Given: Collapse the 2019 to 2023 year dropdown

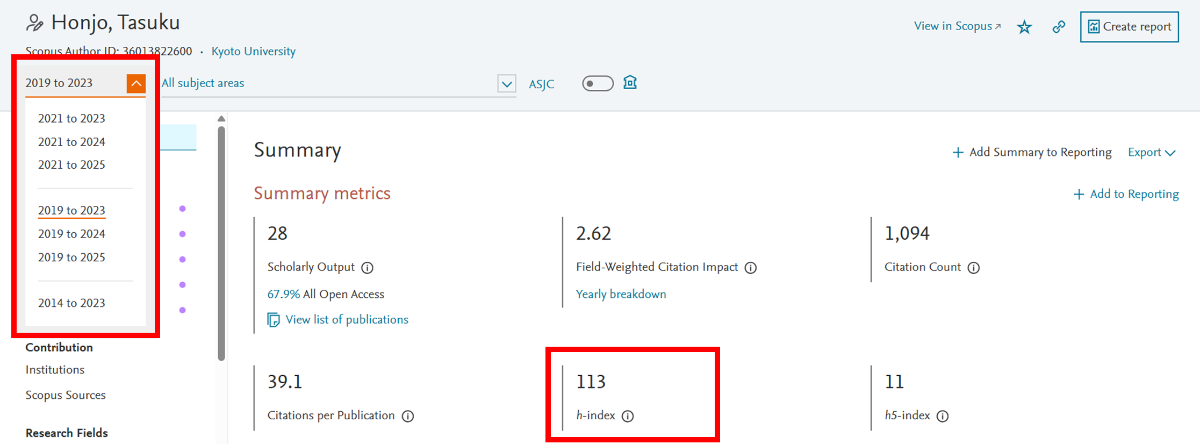Looking at the screenshot, I should coord(136,84).
